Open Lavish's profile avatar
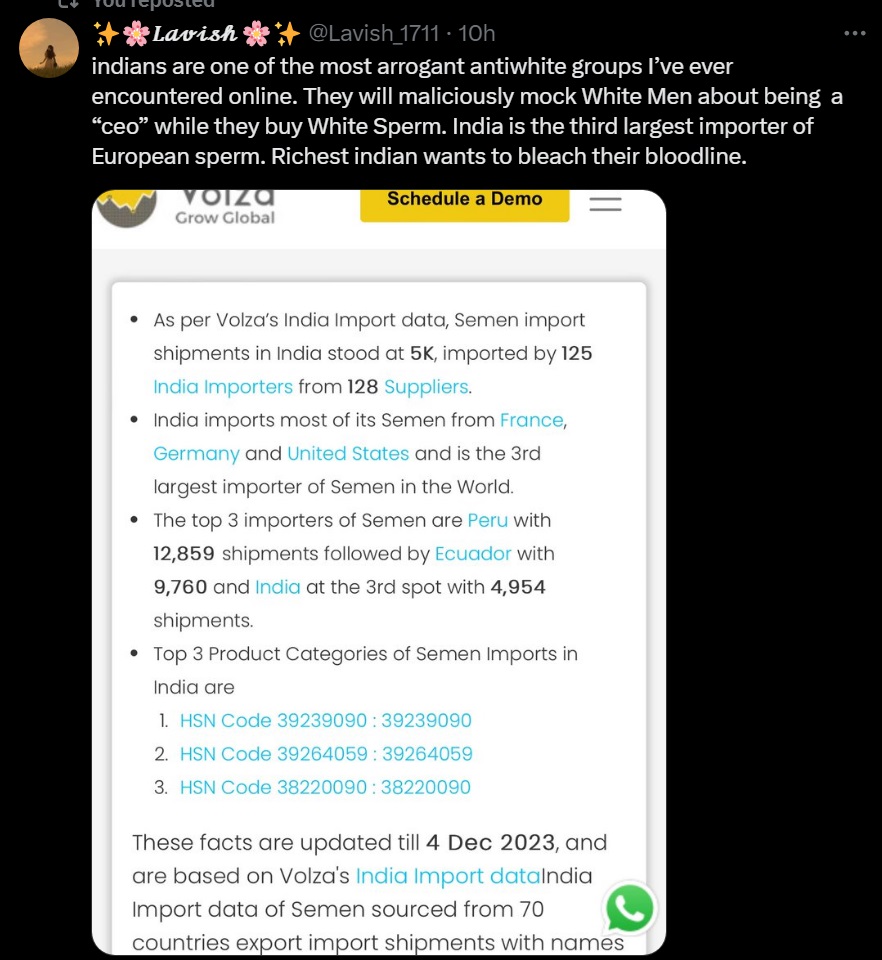Screen dimensions: 882x960 [x=49, y=48]
